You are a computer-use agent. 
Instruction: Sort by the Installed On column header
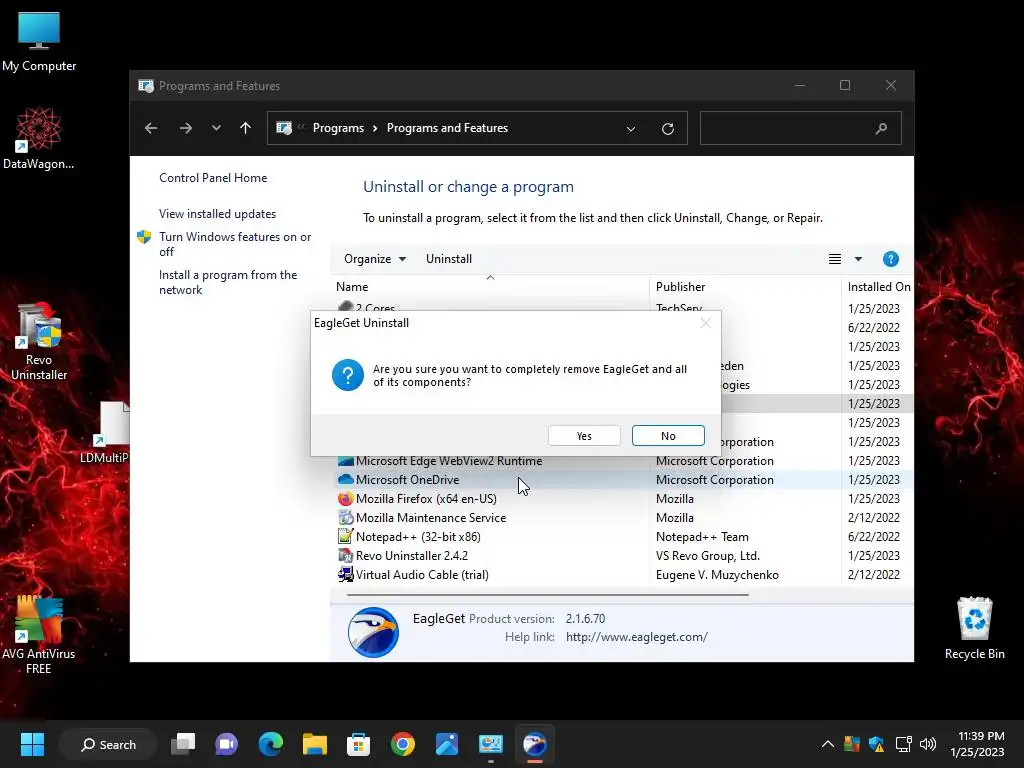coord(878,287)
